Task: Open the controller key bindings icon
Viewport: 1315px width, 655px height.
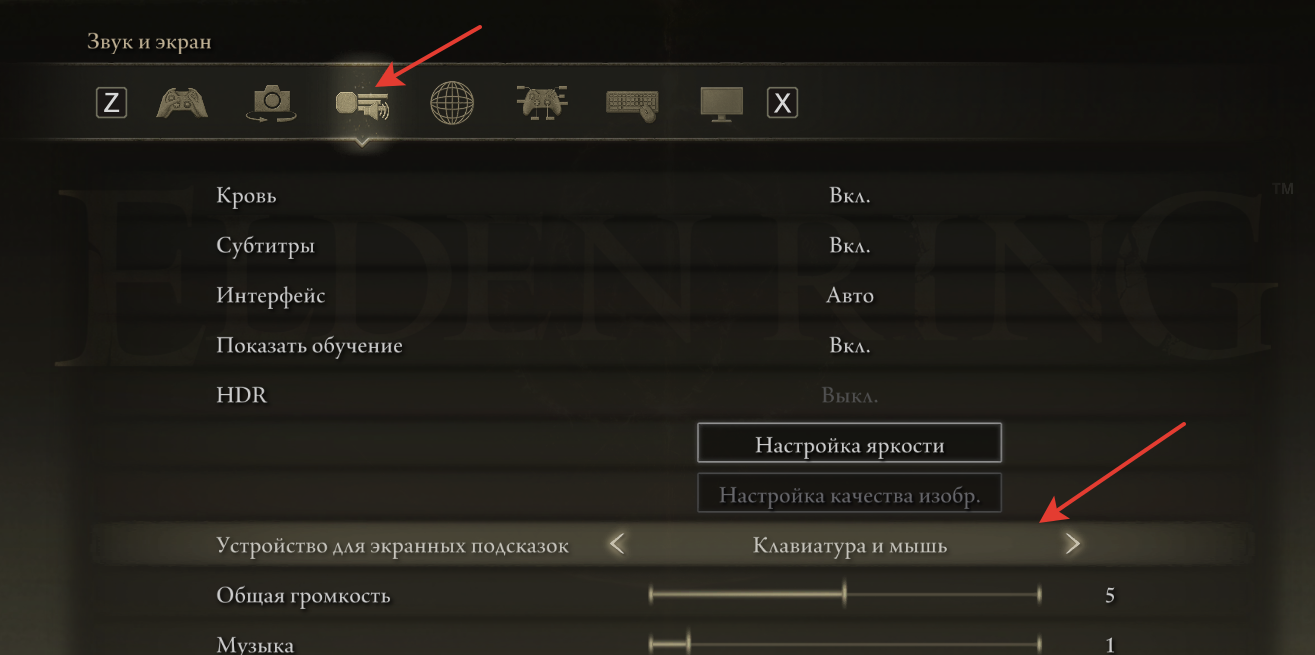Action: [541, 103]
